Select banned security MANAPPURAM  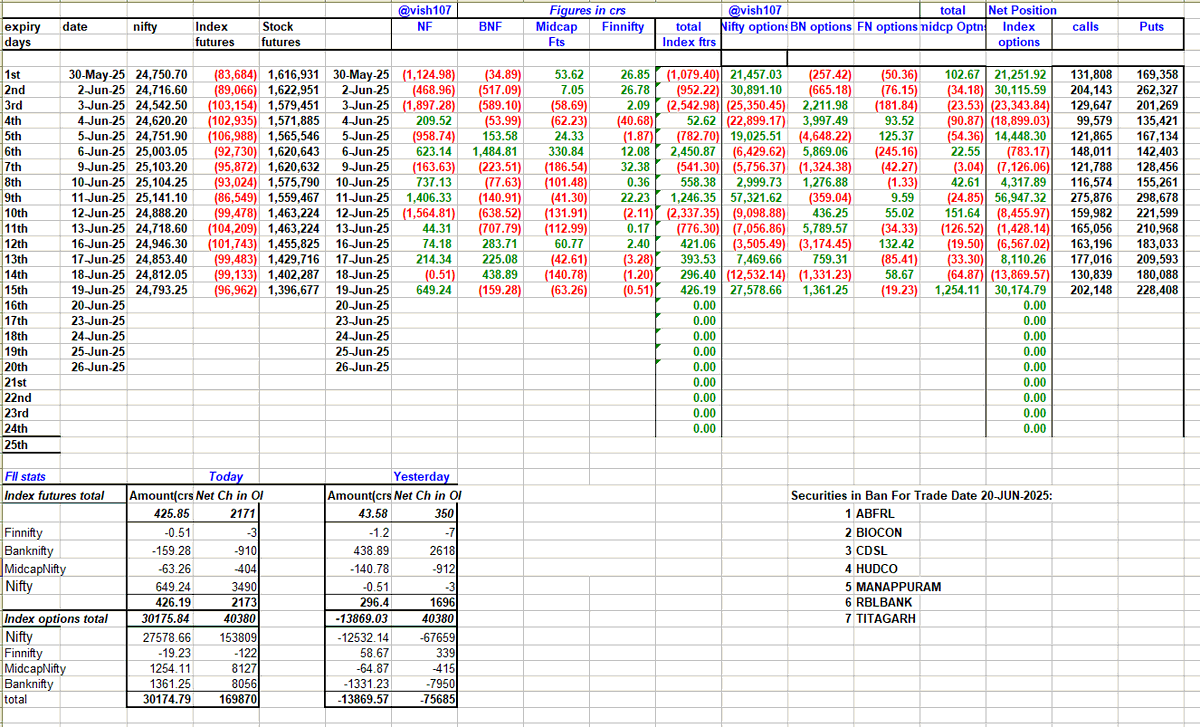(899, 586)
